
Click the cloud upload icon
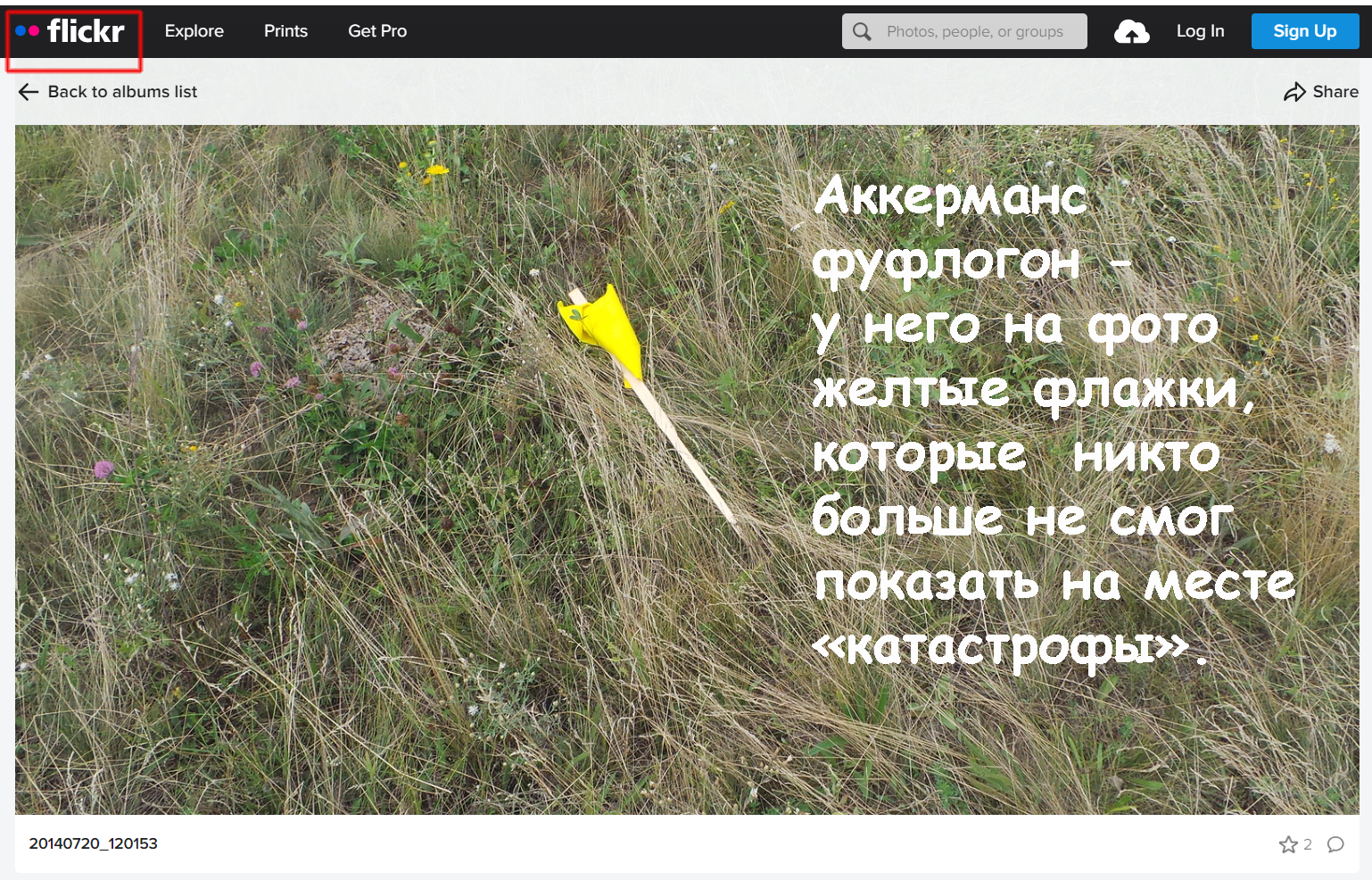[1132, 32]
